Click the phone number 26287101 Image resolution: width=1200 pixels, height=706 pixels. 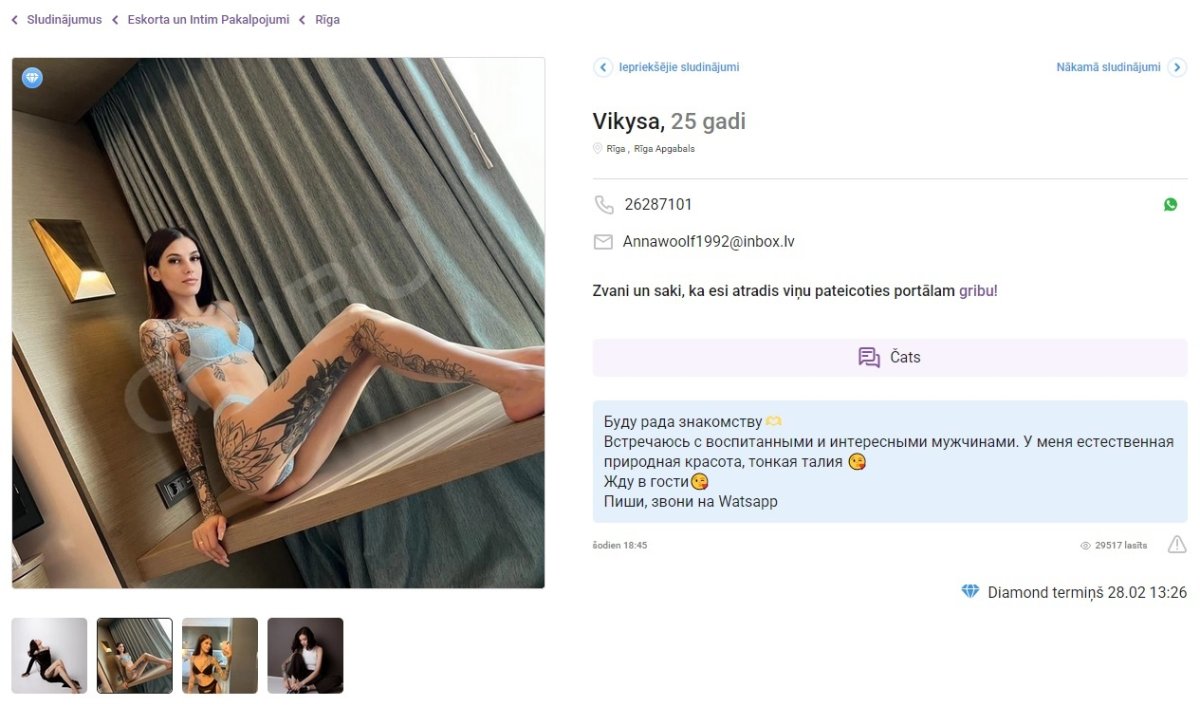[x=658, y=205]
